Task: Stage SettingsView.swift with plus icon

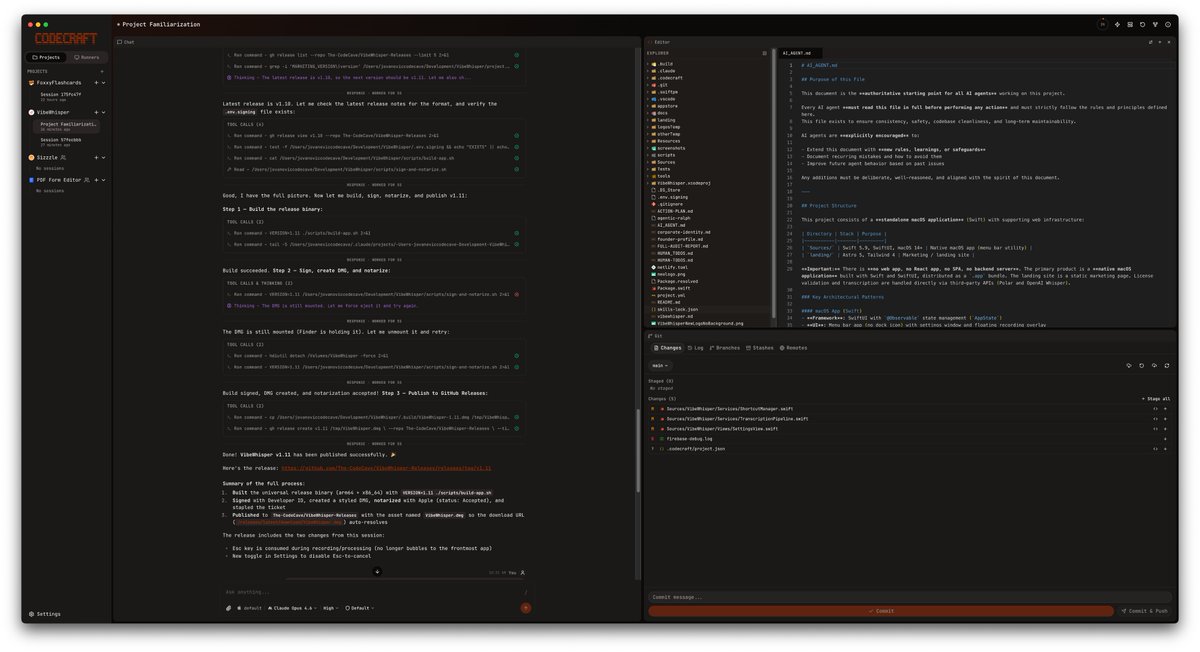Action: coord(1165,428)
